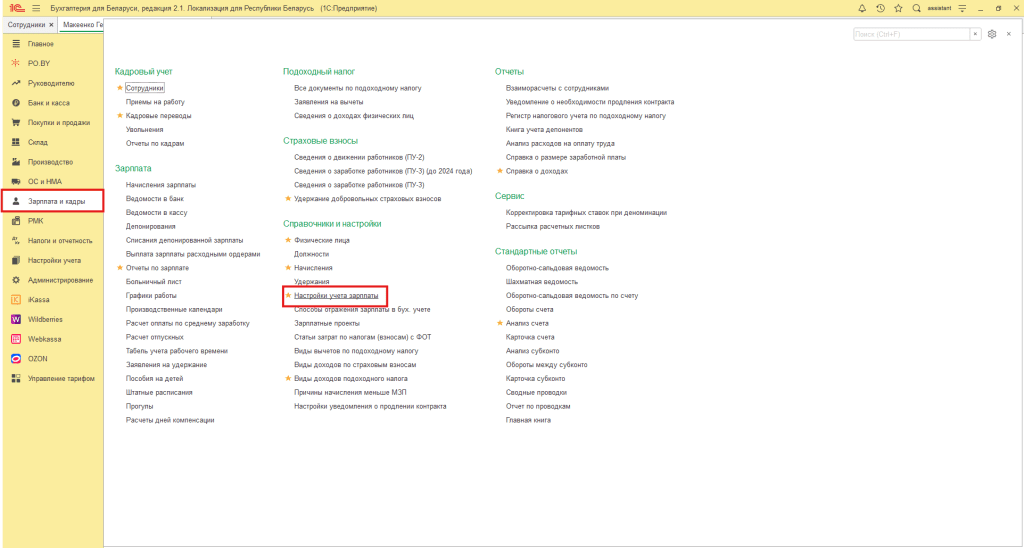Open the Настройки учета sidebar section
This screenshot has width=1024, height=548.
point(52,260)
